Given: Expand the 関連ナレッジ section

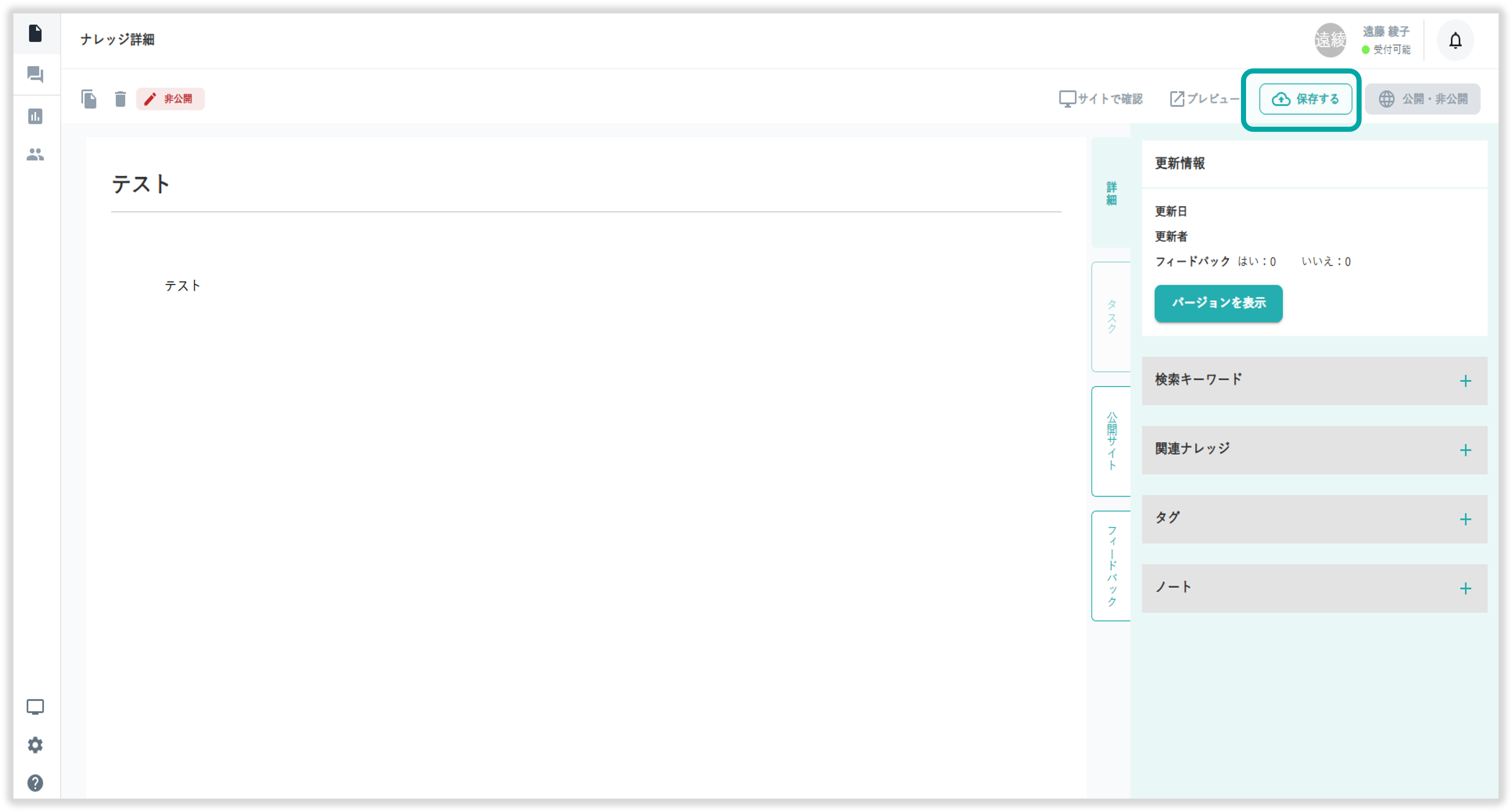Looking at the screenshot, I should coord(1465,451).
